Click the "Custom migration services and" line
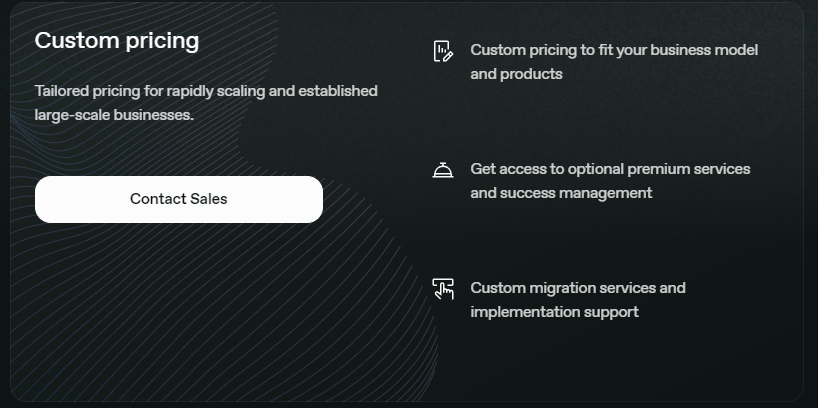818x408 pixels. tap(578, 288)
